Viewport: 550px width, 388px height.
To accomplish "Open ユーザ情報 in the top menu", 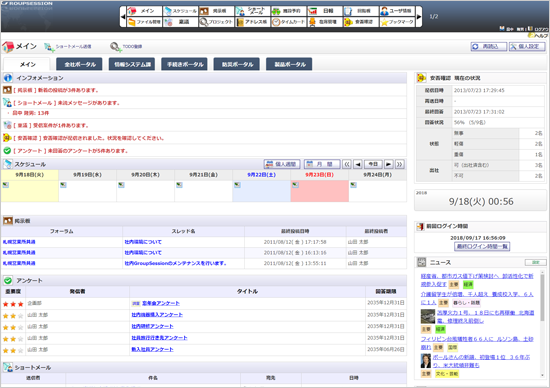I will point(397,11).
